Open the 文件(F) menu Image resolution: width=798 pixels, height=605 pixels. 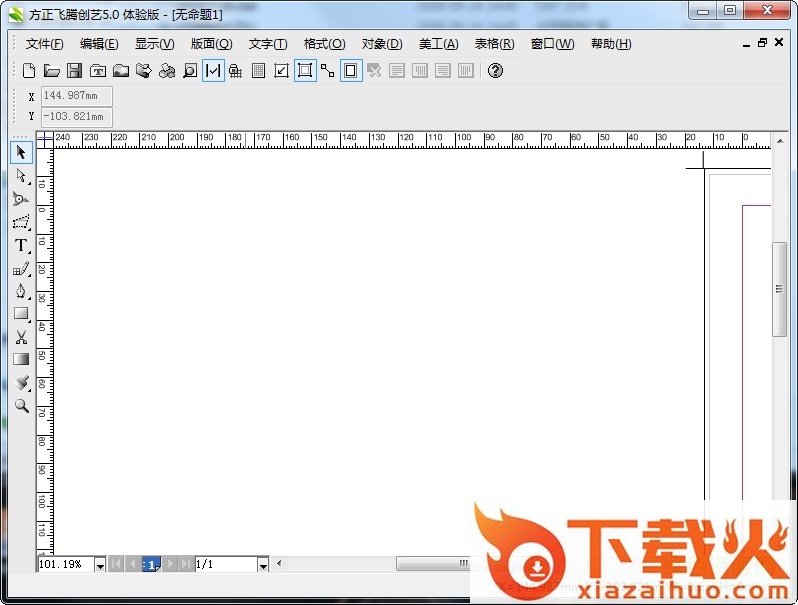(x=44, y=44)
